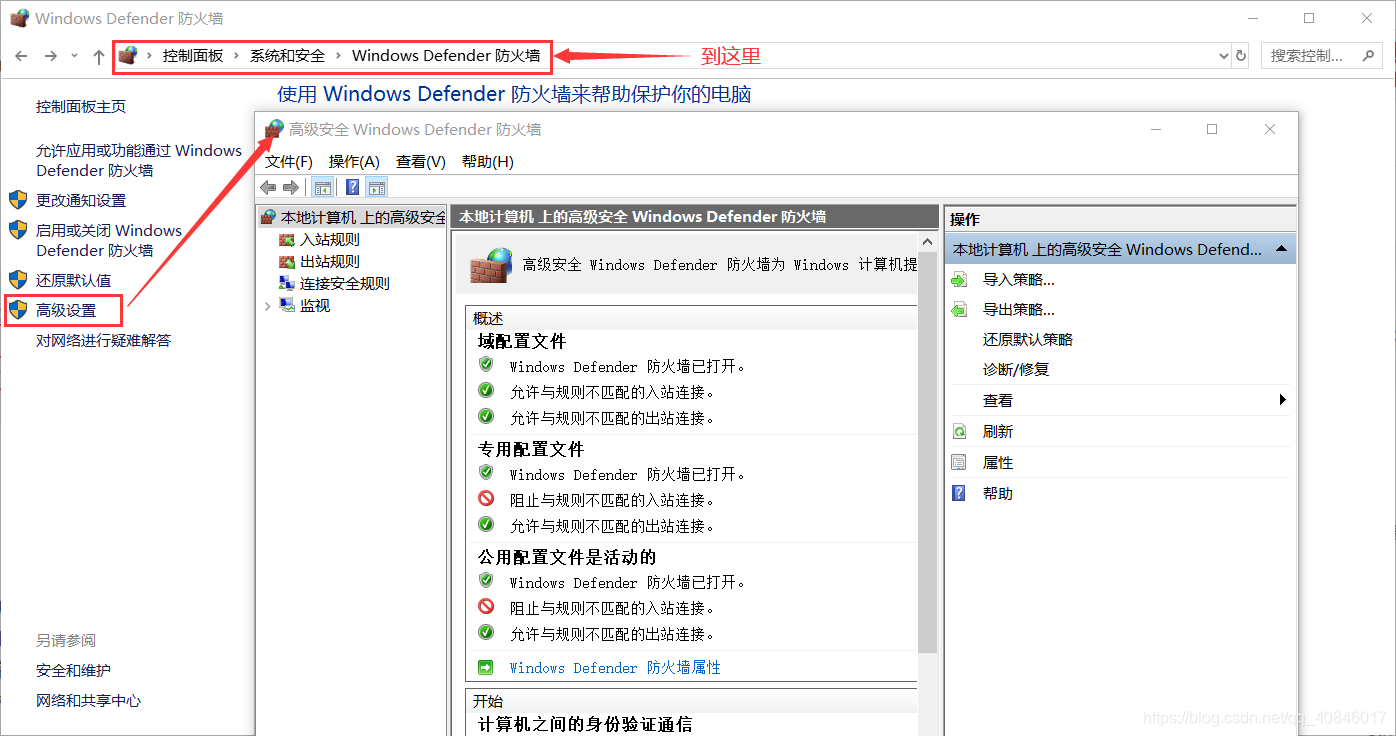
Task: Open 更改通知设置 link
Action: tap(81, 201)
